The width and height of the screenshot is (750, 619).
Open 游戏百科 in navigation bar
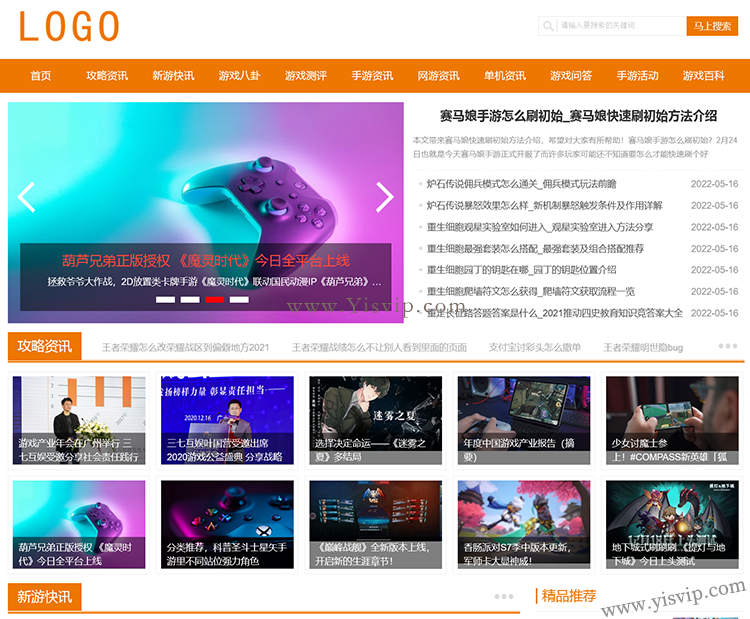(704, 76)
